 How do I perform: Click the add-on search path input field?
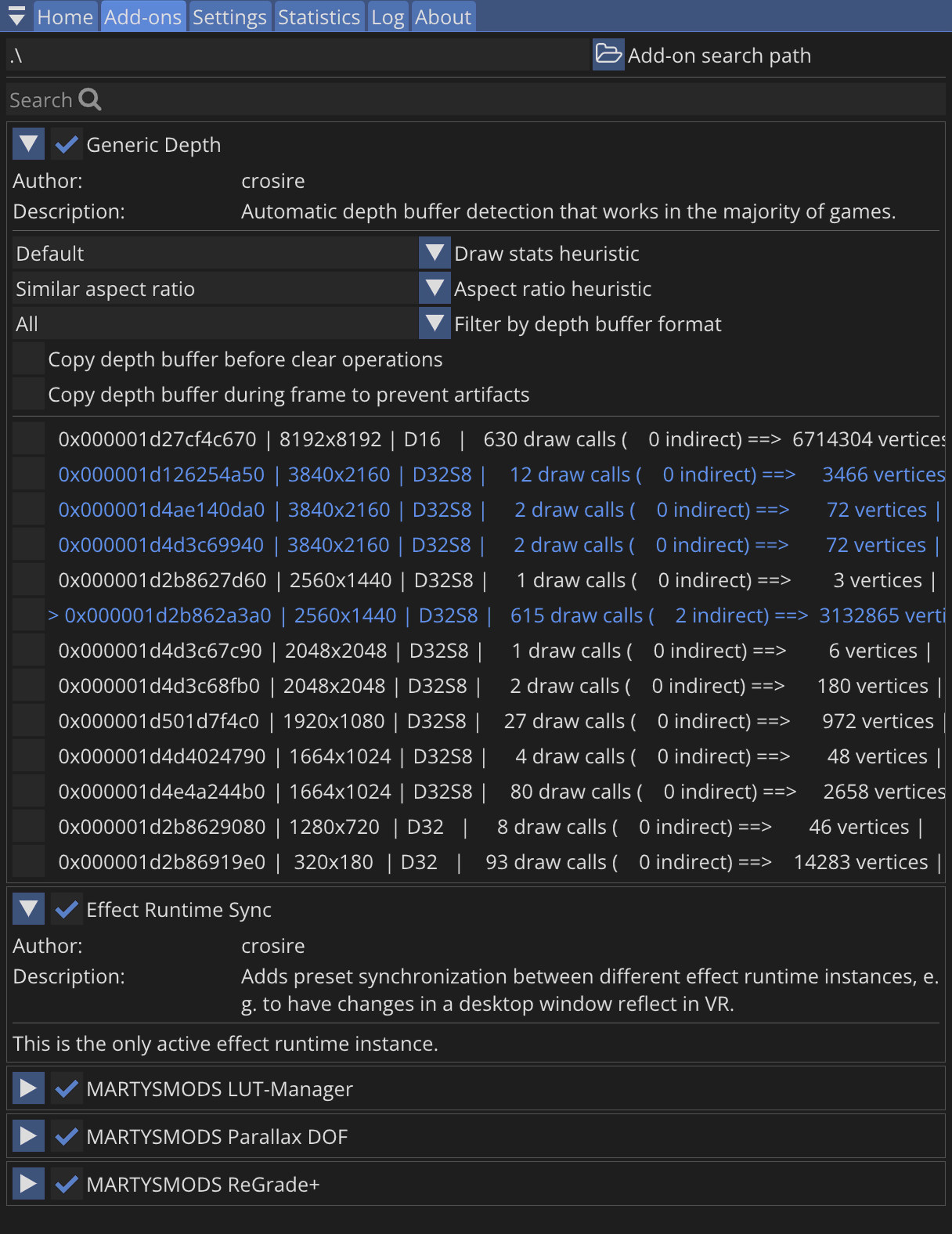[x=297, y=55]
